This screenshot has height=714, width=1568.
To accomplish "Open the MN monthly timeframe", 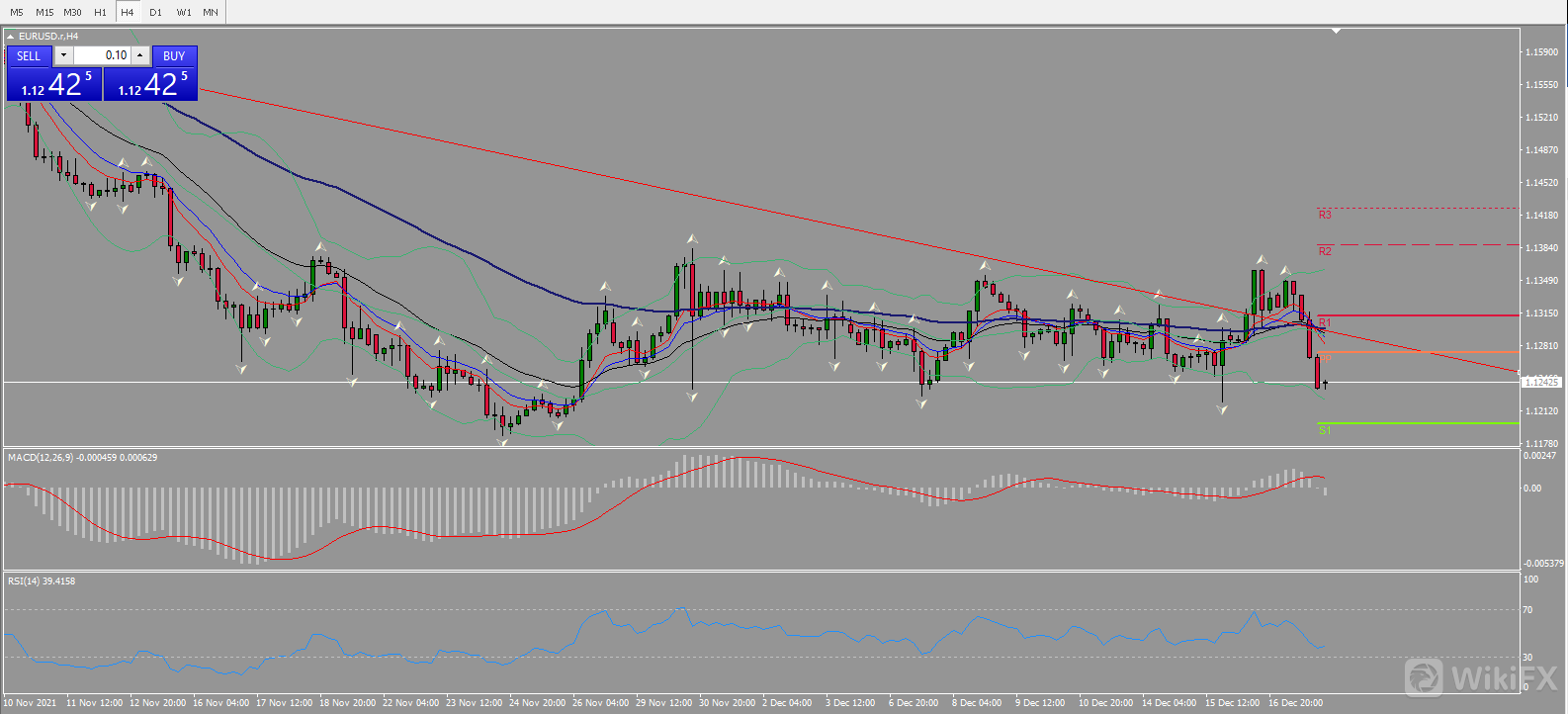I will (x=211, y=12).
